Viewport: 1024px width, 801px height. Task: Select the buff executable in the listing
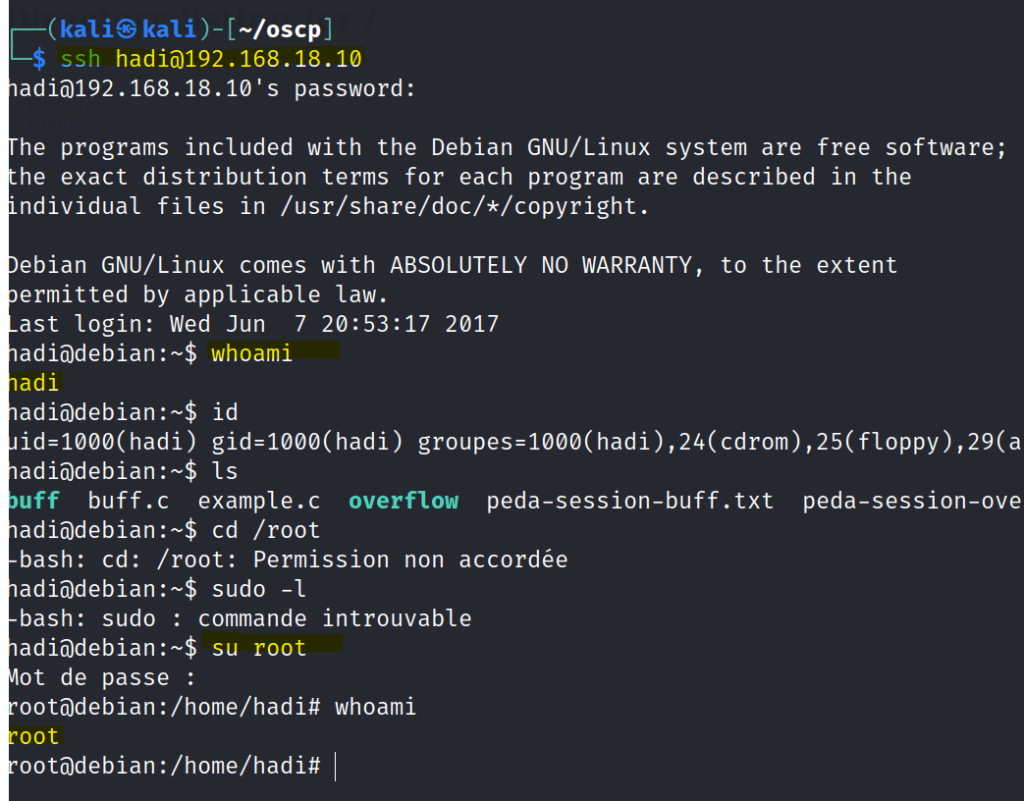tap(33, 500)
